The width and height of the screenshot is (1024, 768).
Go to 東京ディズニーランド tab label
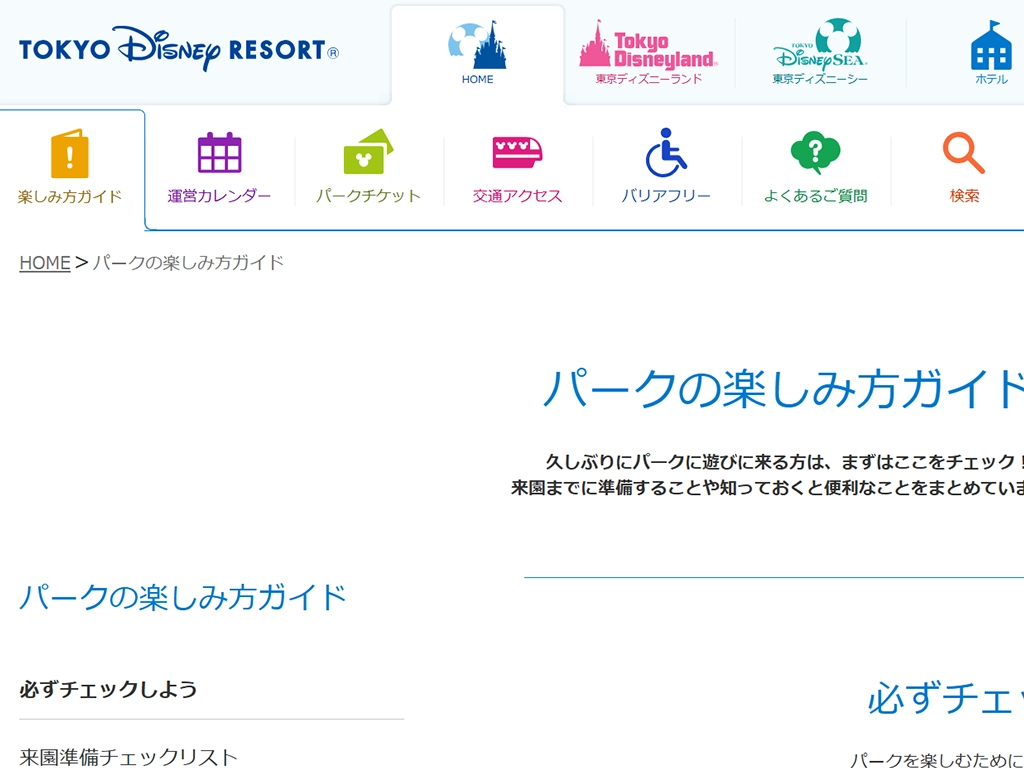click(x=648, y=79)
